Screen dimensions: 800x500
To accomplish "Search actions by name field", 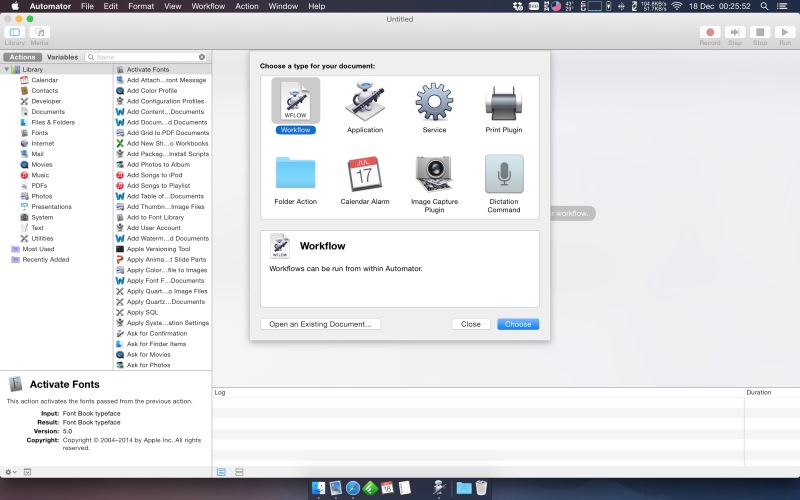I will [146, 57].
